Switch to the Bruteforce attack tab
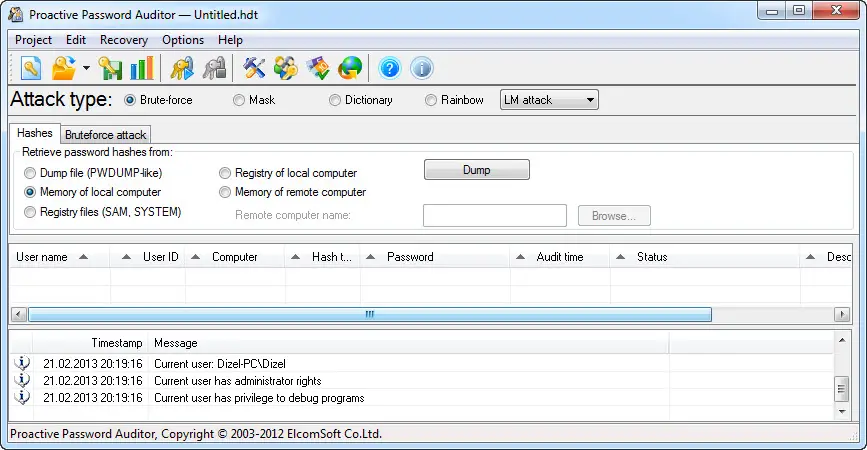 106,135
